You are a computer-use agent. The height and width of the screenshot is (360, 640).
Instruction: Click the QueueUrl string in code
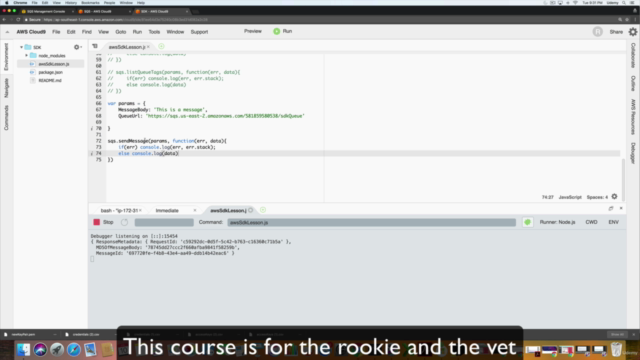coord(225,116)
